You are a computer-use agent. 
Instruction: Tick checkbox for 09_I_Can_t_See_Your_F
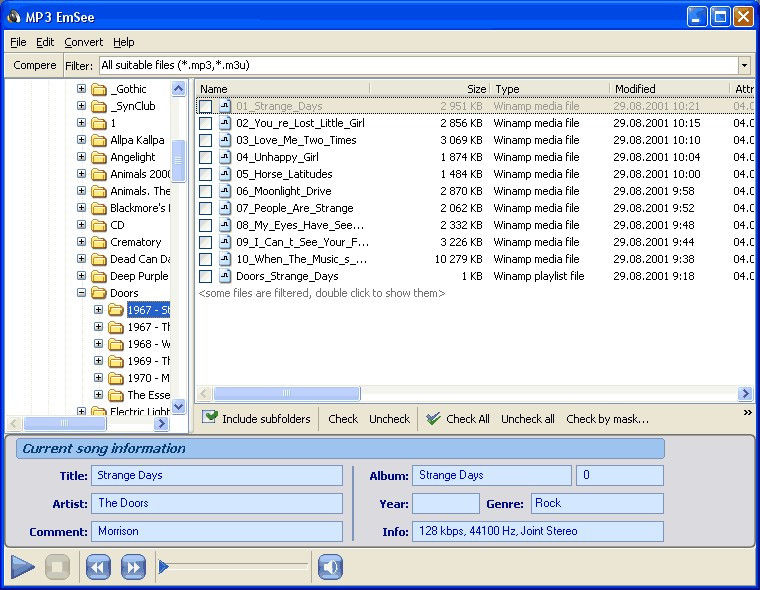206,242
